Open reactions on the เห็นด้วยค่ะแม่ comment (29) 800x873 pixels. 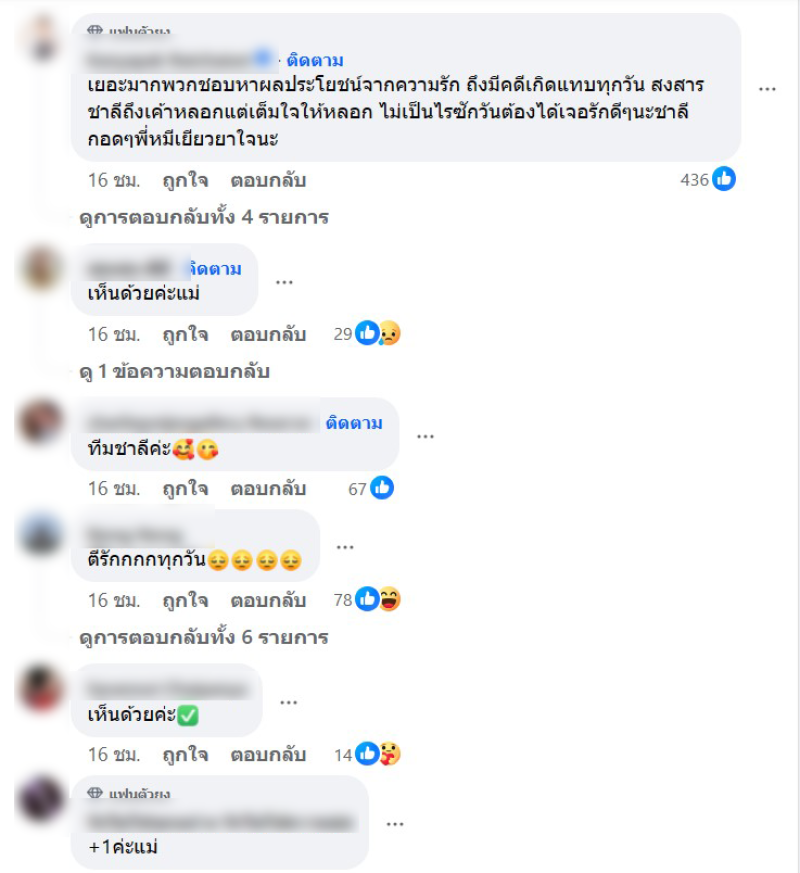click(367, 333)
